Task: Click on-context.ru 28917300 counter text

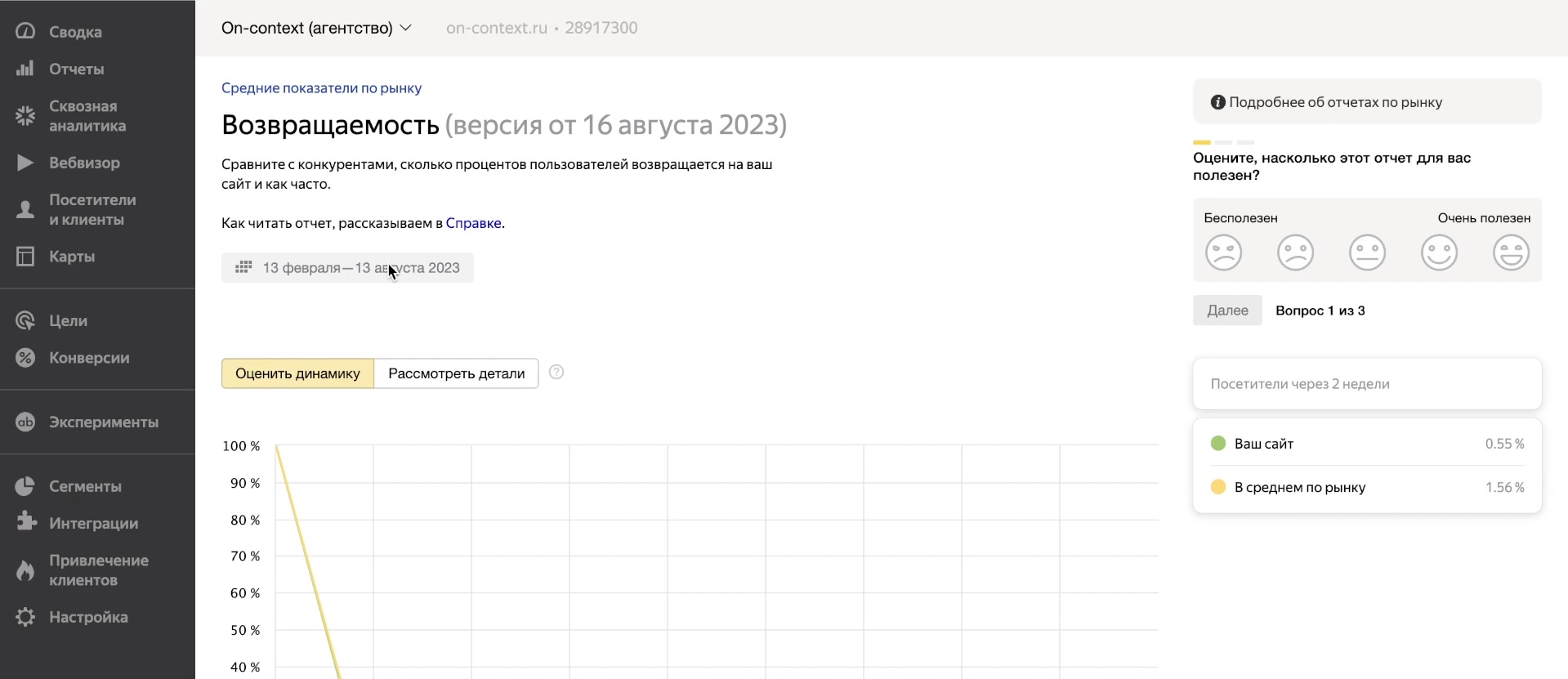Action: (542, 28)
